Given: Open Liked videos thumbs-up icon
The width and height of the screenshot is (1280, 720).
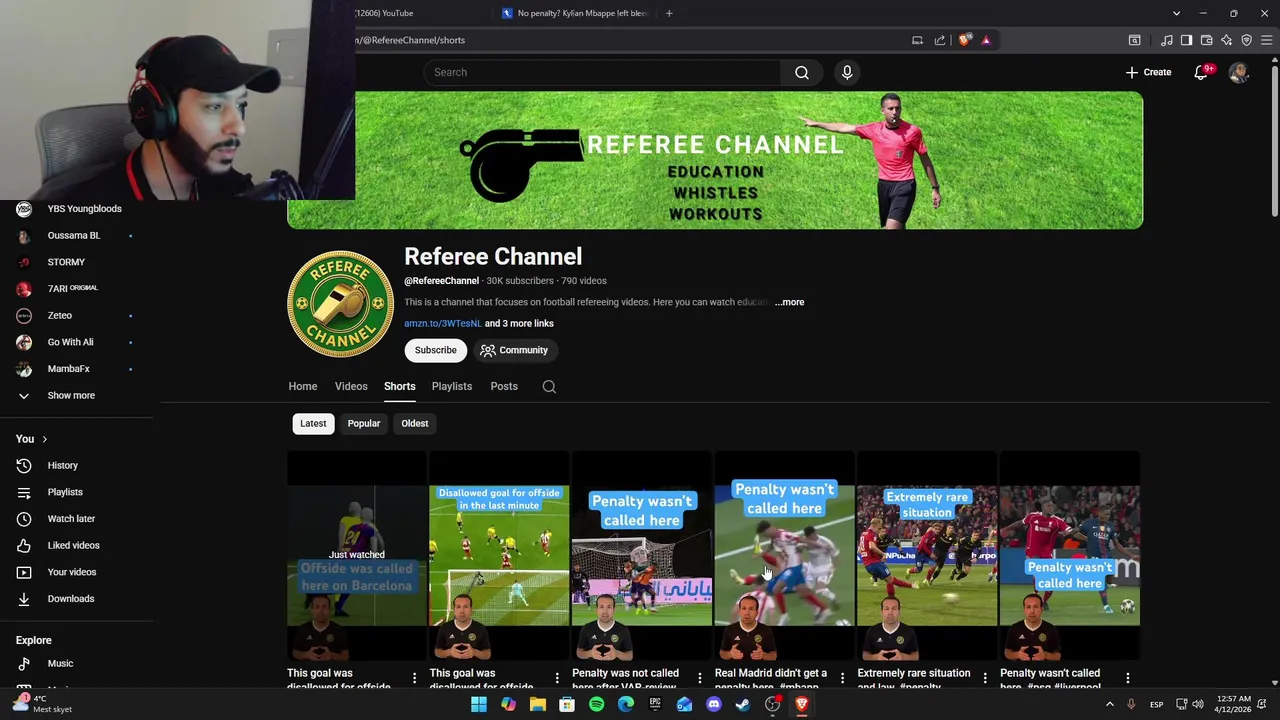Looking at the screenshot, I should click(x=24, y=545).
